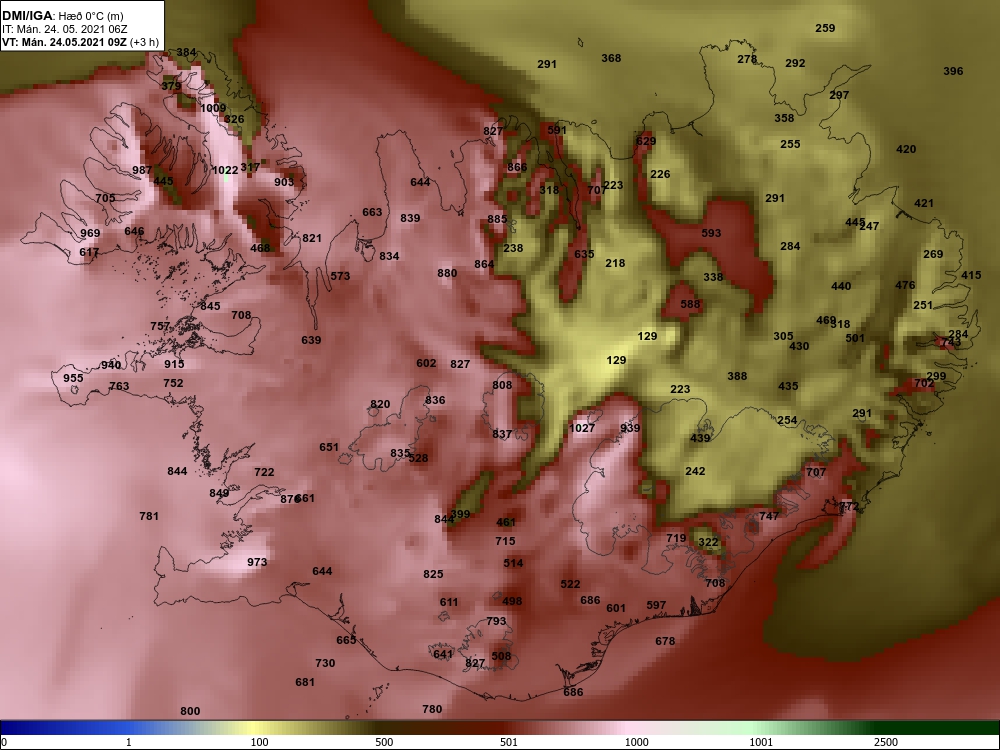Select the 772 map value
Image resolution: width=1000 pixels, height=750 pixels.
click(x=849, y=506)
